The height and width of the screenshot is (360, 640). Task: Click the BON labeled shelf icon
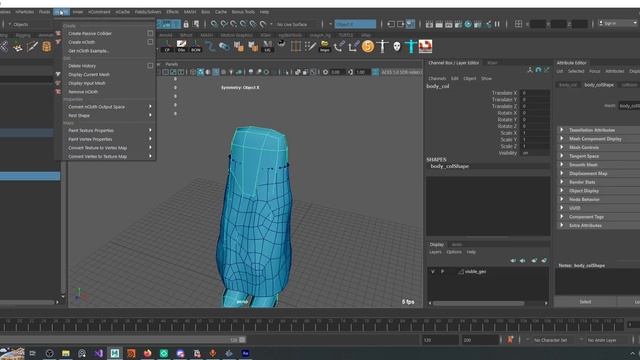coord(196,47)
